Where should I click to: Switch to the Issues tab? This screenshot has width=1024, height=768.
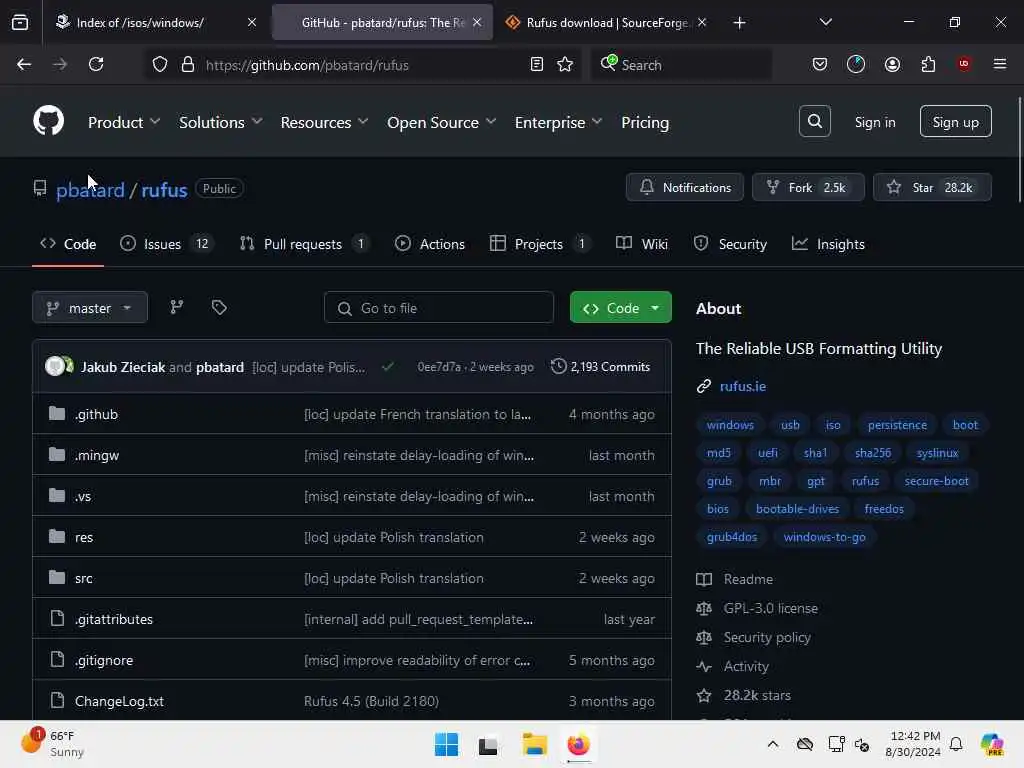click(x=167, y=244)
